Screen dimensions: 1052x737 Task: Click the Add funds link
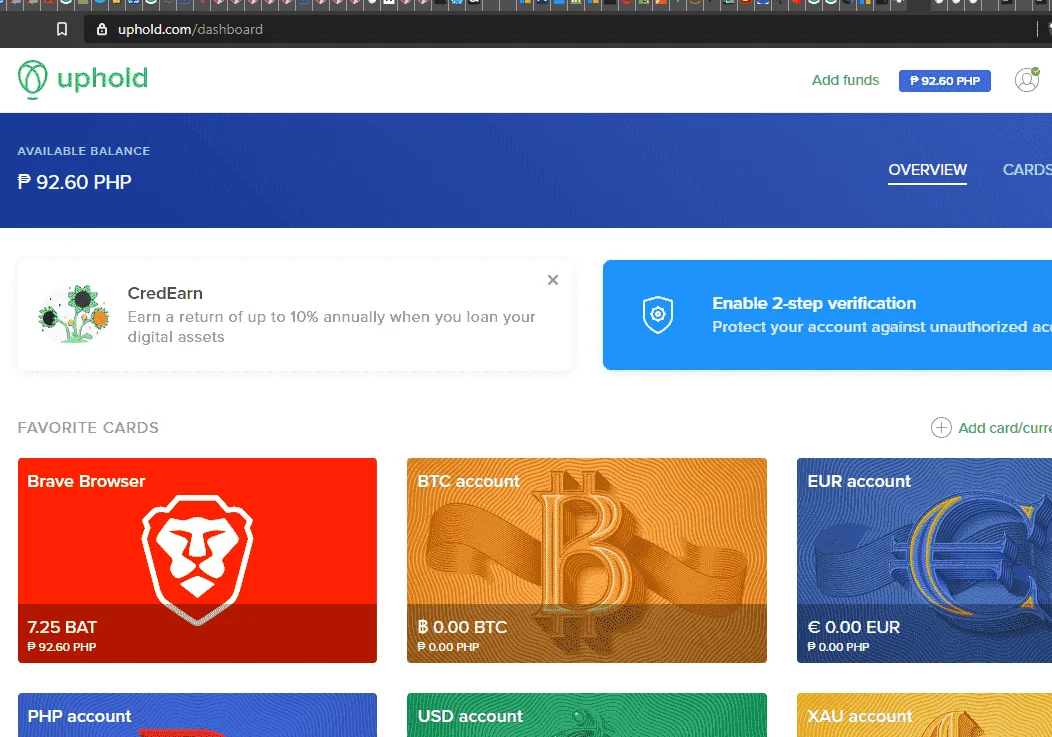pyautogui.click(x=845, y=80)
